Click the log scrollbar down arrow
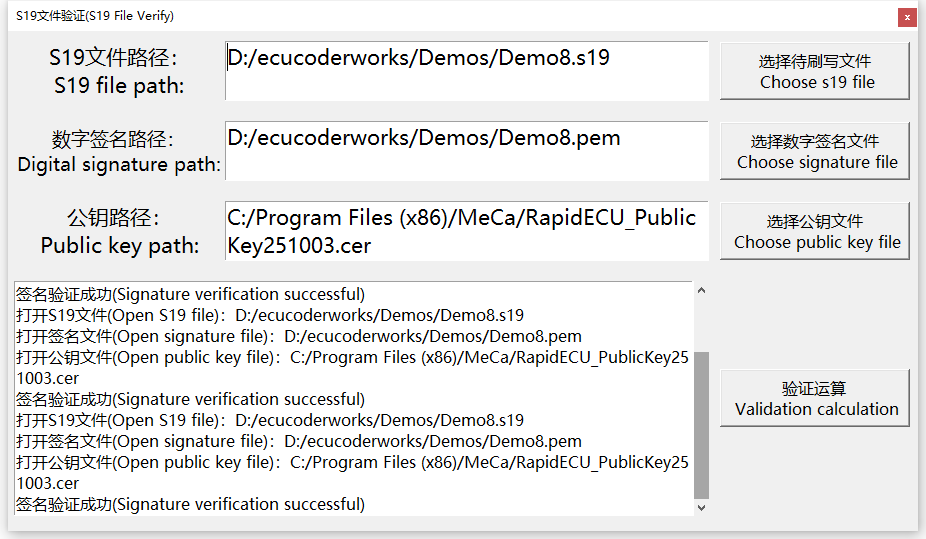The height and width of the screenshot is (539, 926). (701, 508)
